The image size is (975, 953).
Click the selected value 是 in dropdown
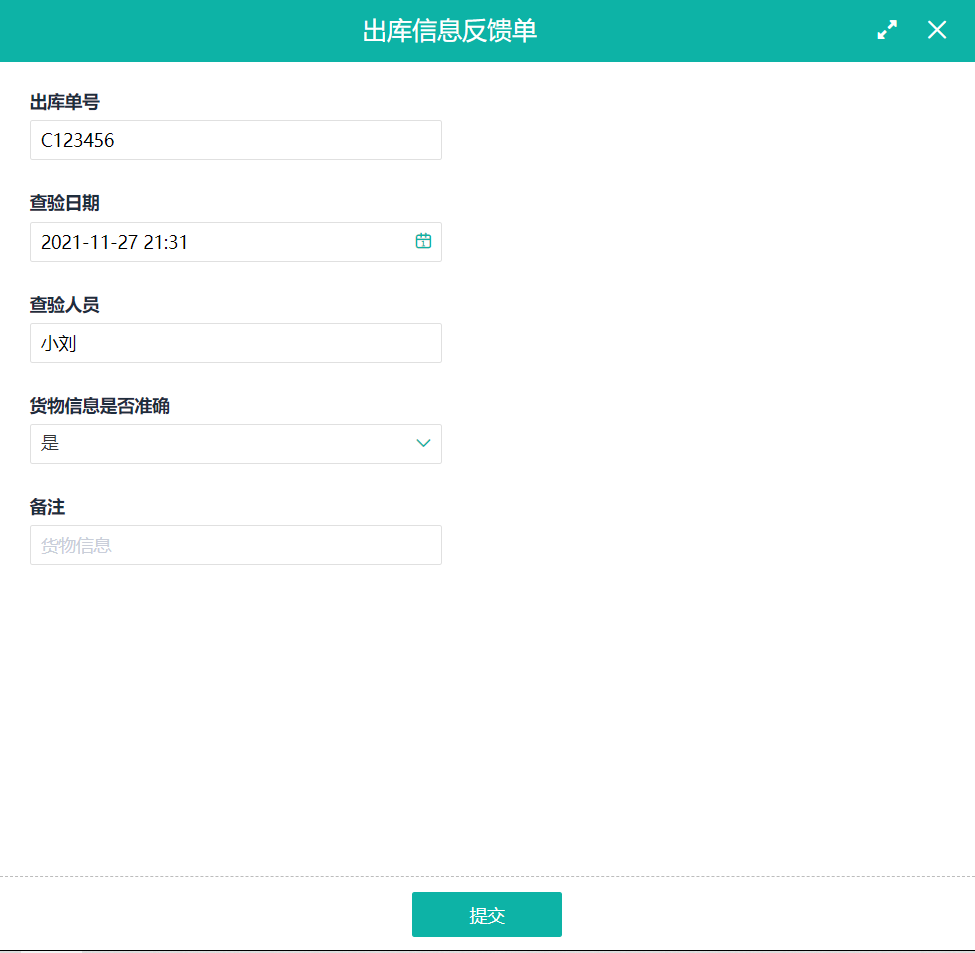point(51,443)
